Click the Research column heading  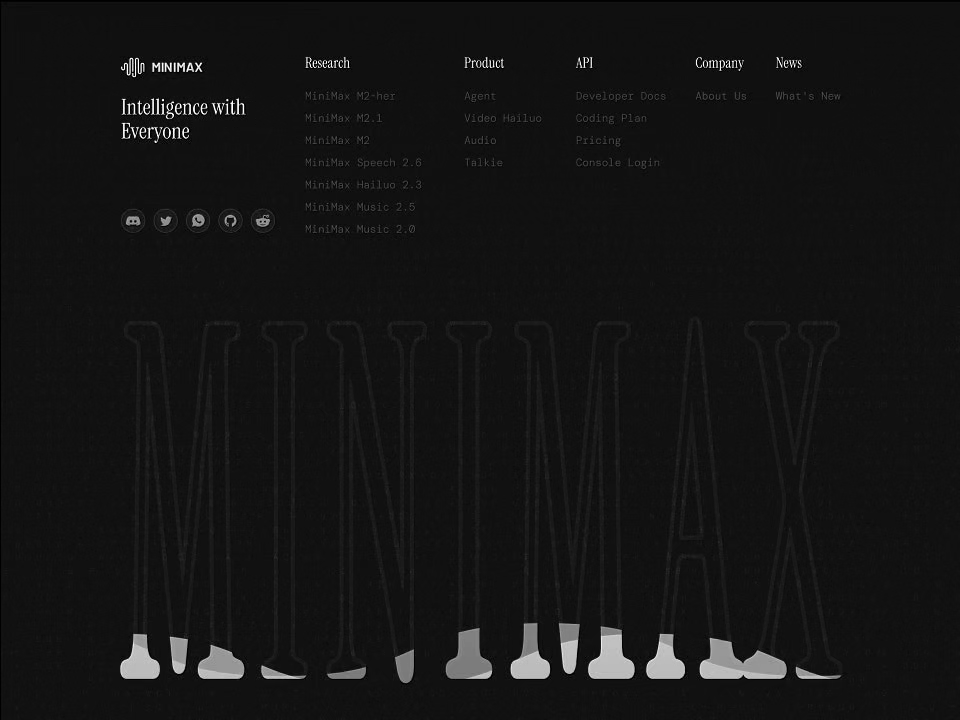(x=328, y=63)
